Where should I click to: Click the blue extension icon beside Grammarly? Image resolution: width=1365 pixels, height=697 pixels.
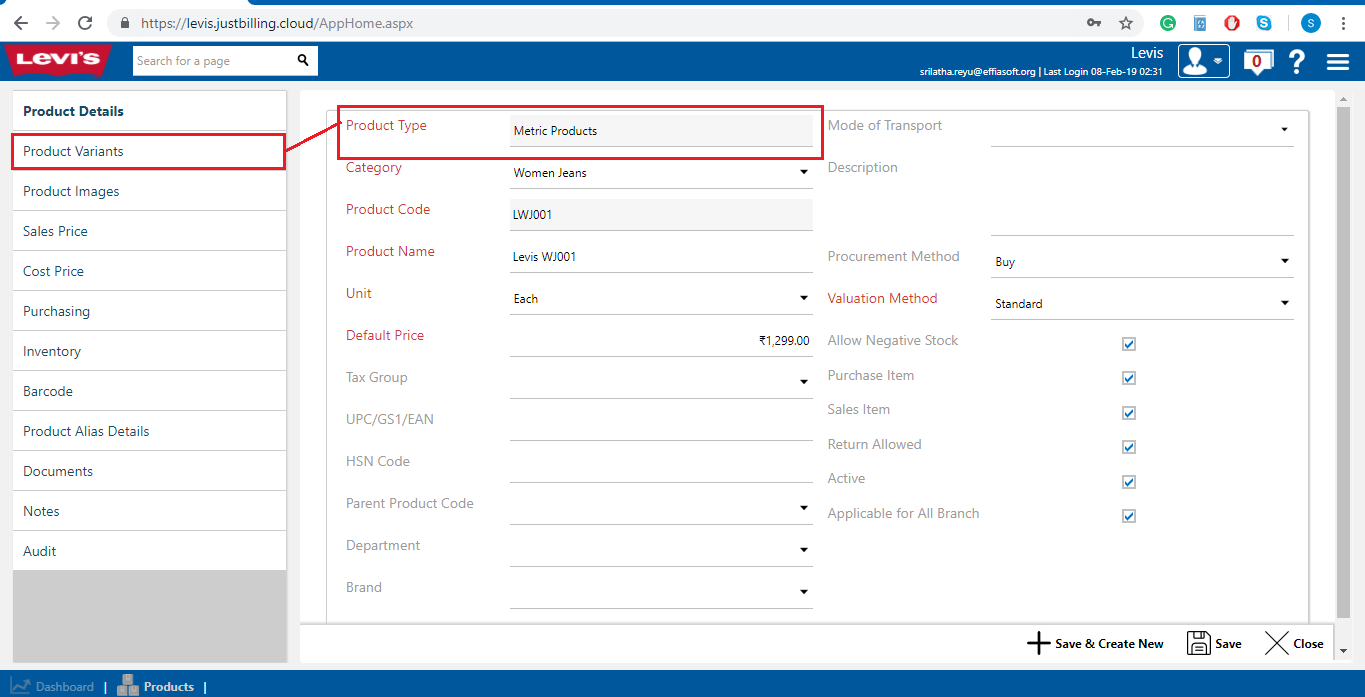click(x=1200, y=22)
